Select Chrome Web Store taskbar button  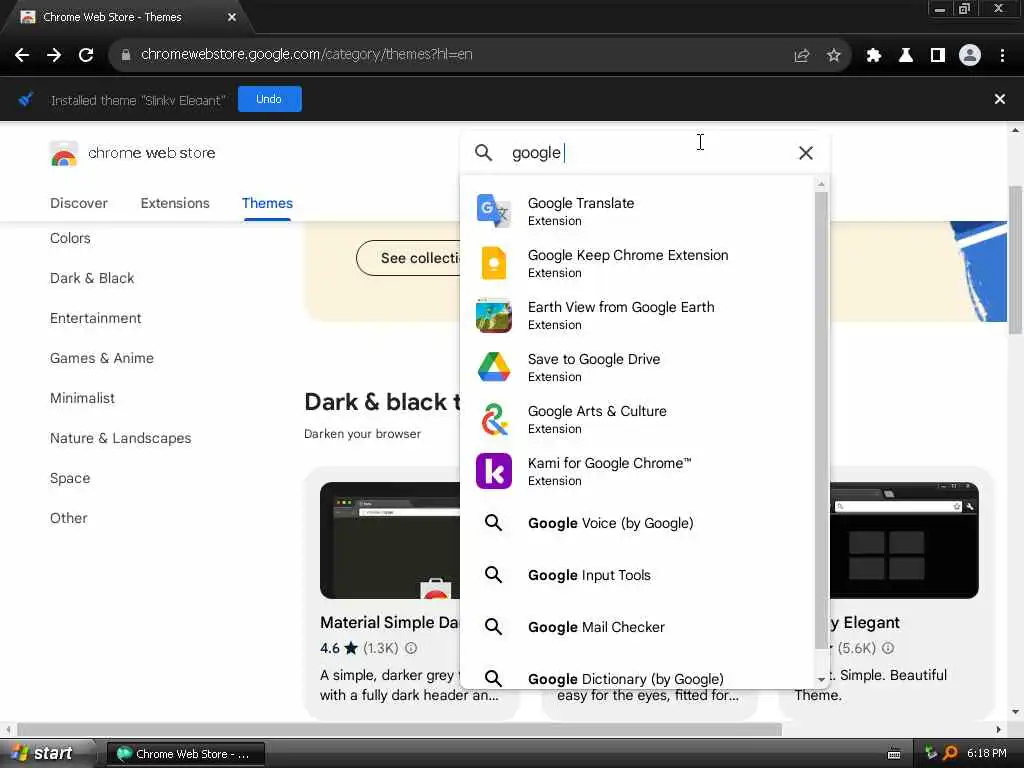[x=186, y=754]
